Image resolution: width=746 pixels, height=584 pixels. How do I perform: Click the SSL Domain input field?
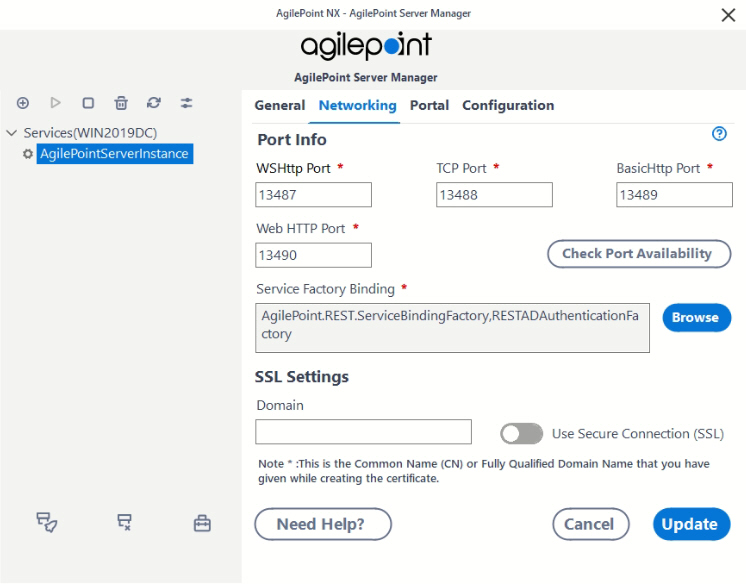363,432
